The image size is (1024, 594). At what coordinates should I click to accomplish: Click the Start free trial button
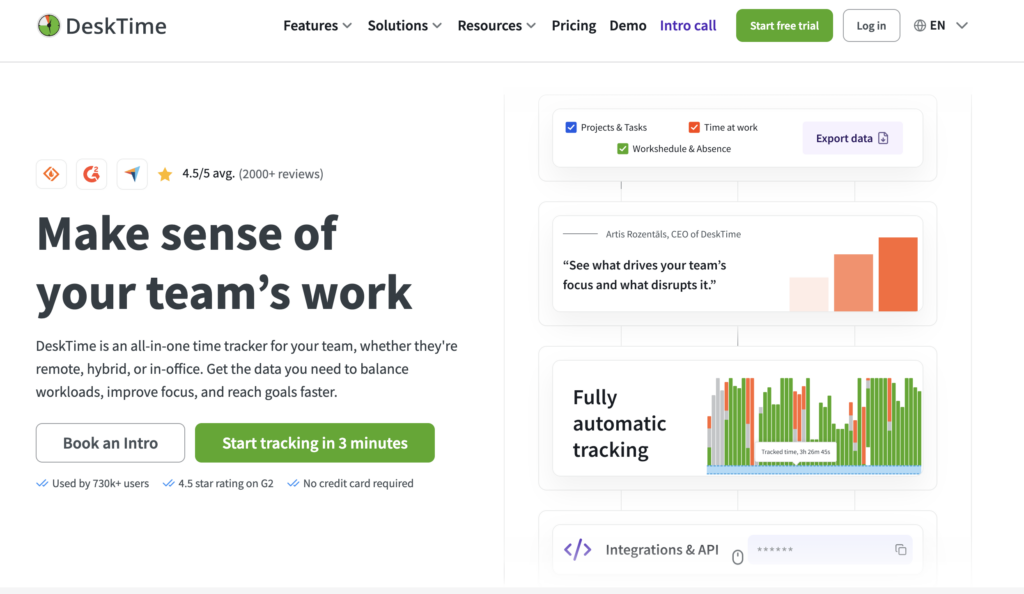784,25
